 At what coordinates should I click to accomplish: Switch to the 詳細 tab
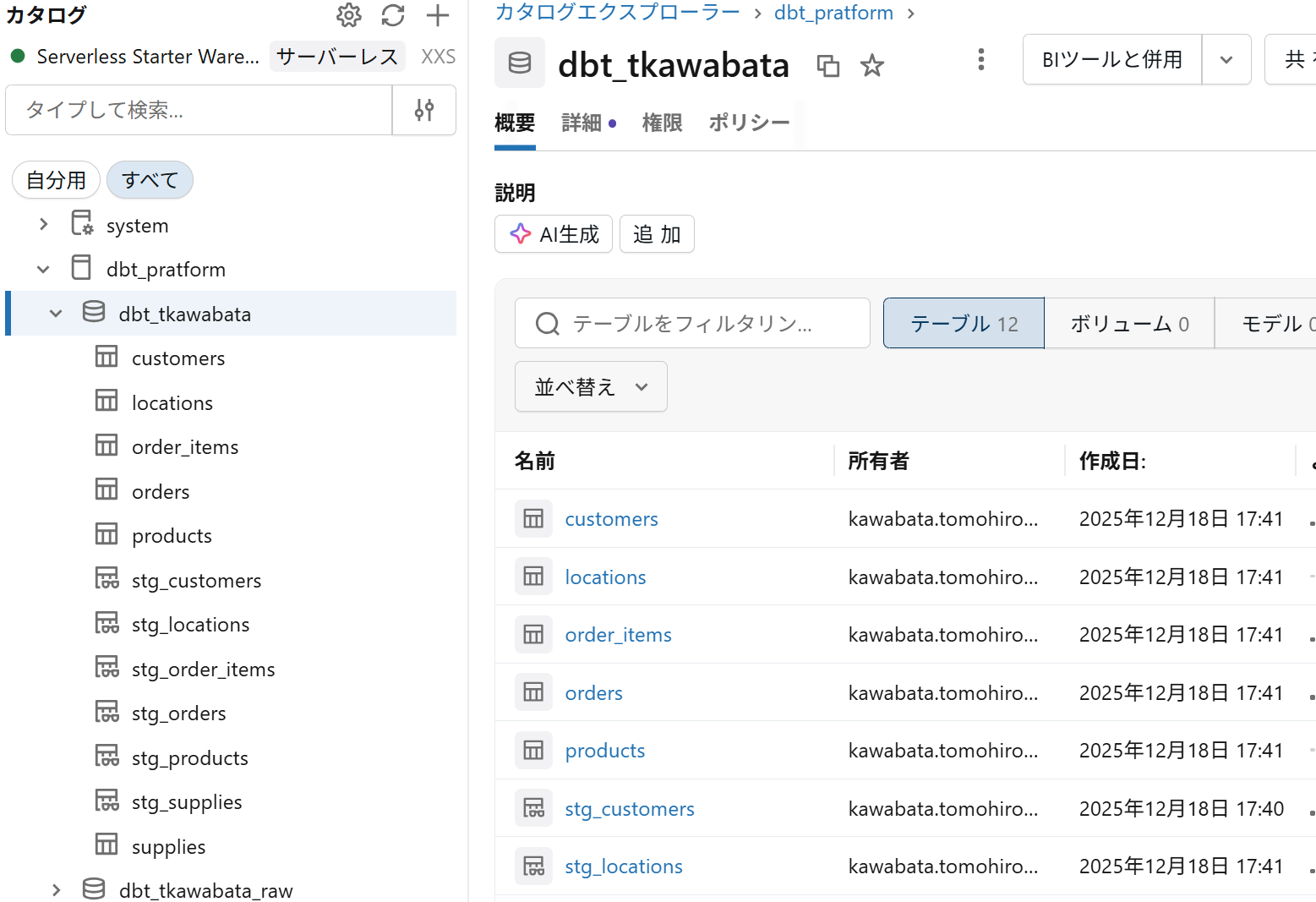tap(582, 123)
